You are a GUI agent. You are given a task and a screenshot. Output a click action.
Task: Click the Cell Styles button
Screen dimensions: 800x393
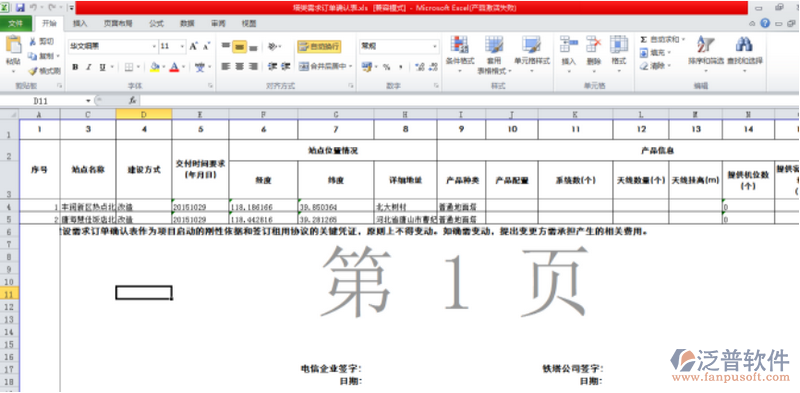532,51
